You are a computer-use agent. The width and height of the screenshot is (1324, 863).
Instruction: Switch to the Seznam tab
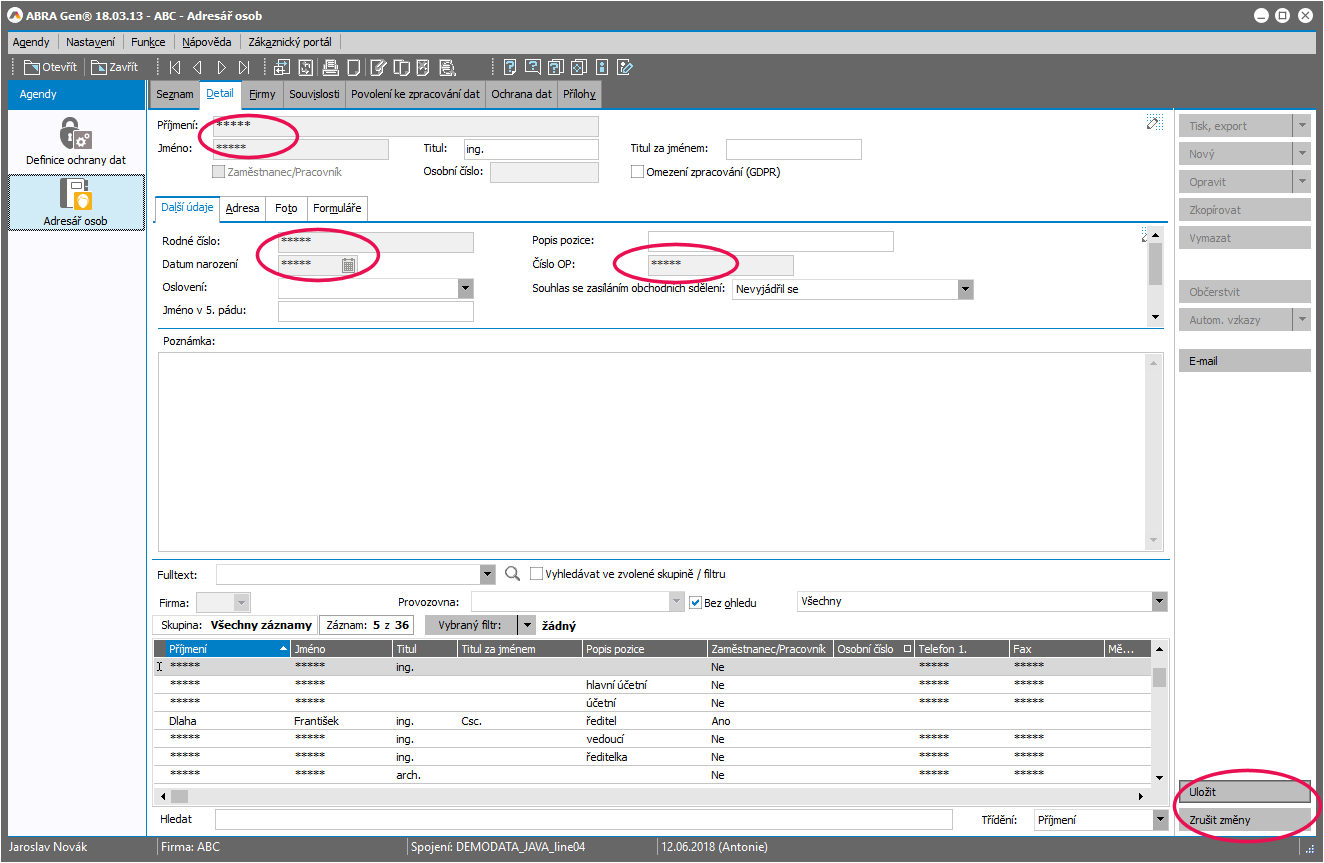click(x=175, y=94)
